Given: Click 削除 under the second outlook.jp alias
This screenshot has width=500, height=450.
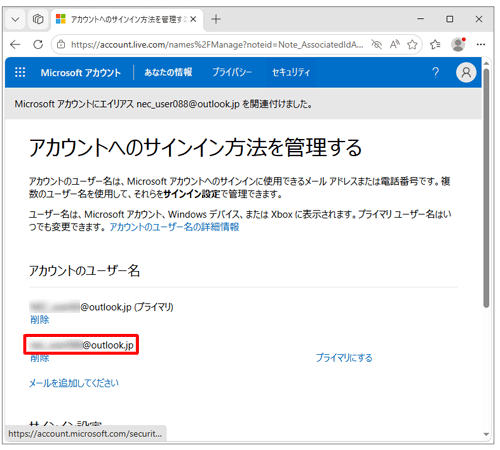Looking at the screenshot, I should click(x=40, y=358).
